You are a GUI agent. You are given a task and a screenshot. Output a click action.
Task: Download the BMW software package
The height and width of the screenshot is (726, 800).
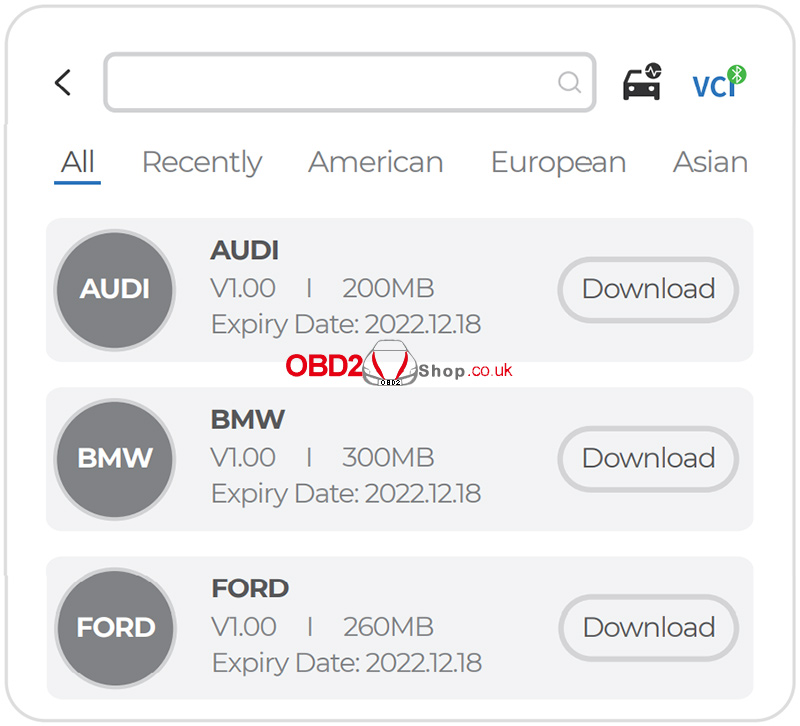coord(648,458)
